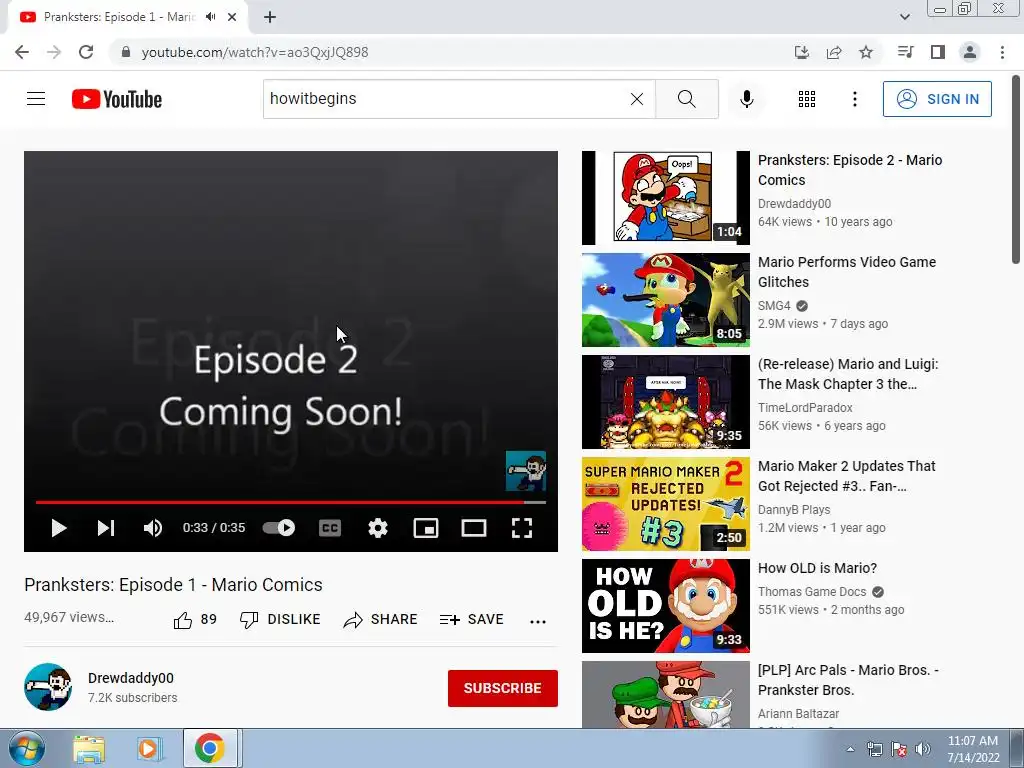Open How OLD is Mario thumbnail
Screen dimensions: 1024x768
pos(665,605)
